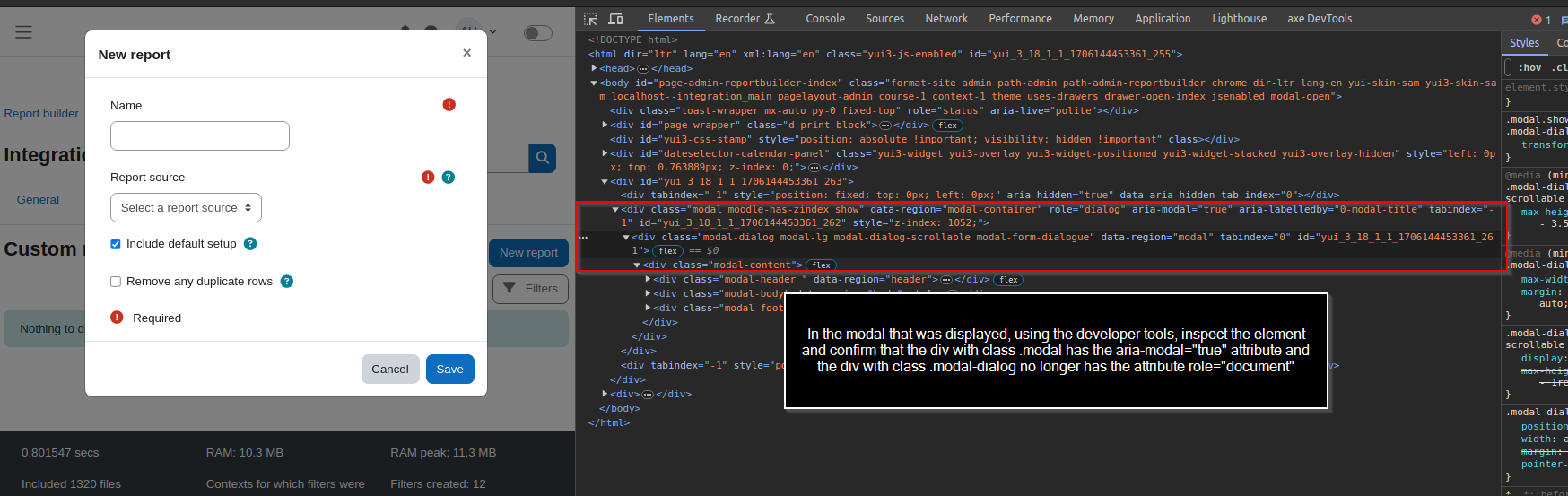The width and height of the screenshot is (1568, 496).
Task: Click required icon beside Report source
Action: click(428, 177)
